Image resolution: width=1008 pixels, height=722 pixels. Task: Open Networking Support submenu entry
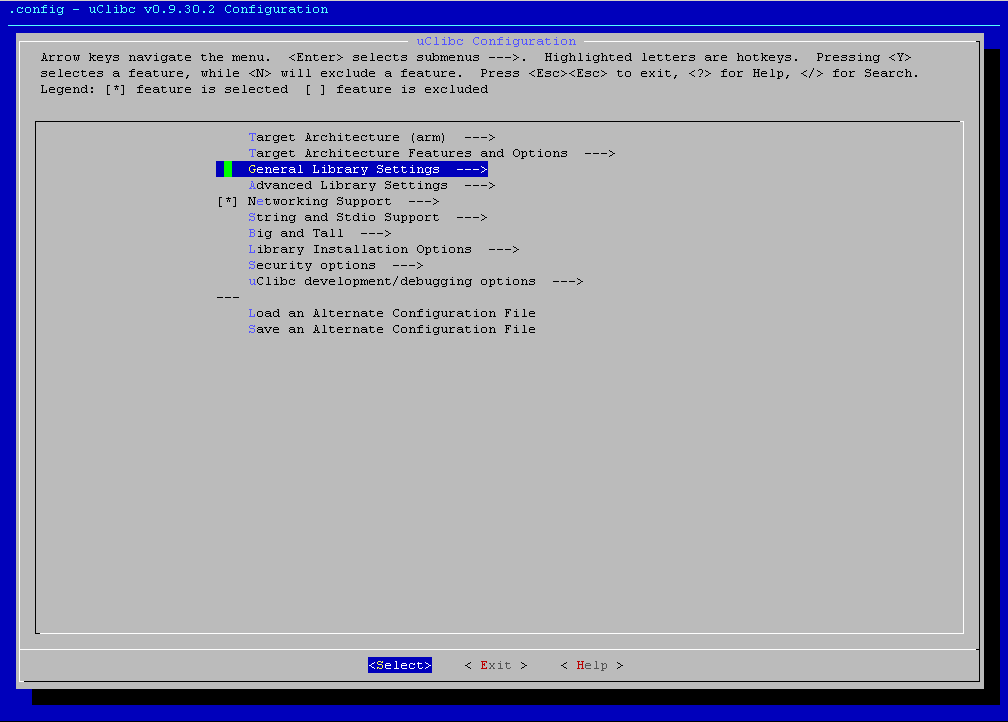click(x=343, y=201)
